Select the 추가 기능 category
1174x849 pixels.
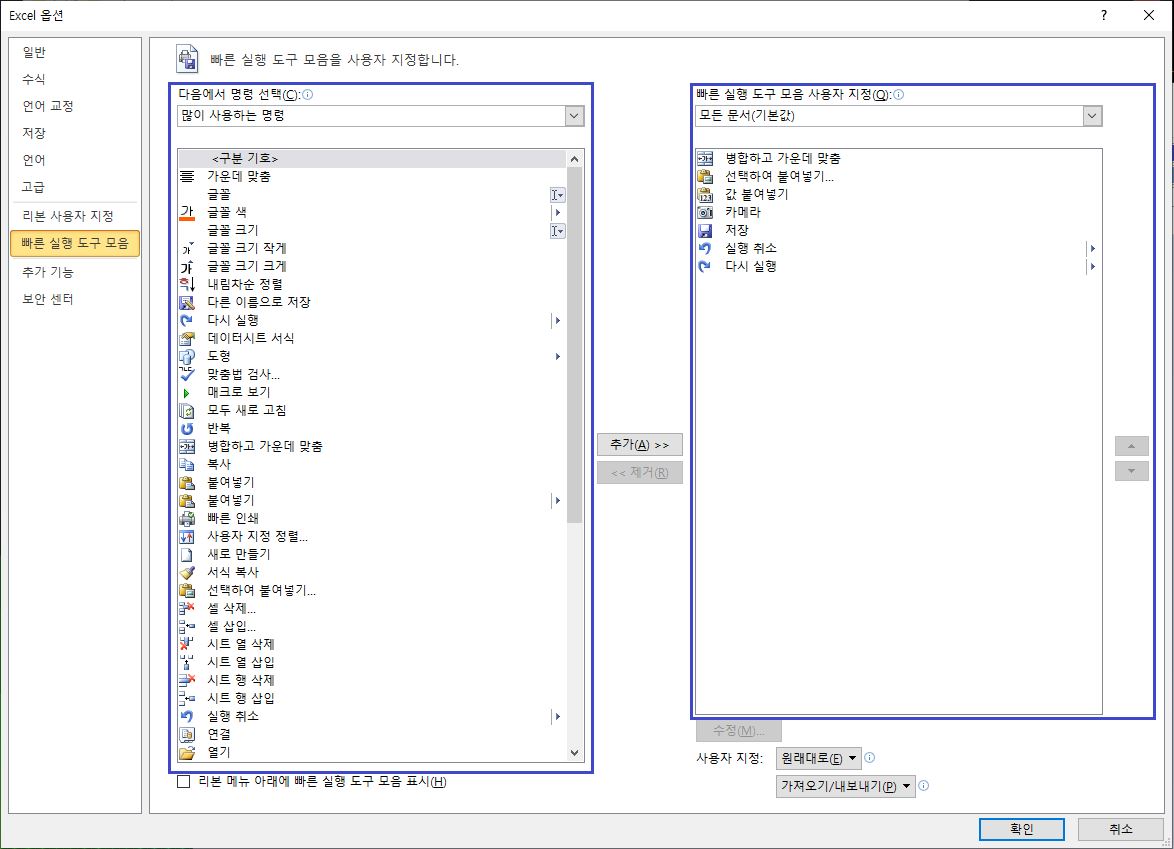point(47,272)
